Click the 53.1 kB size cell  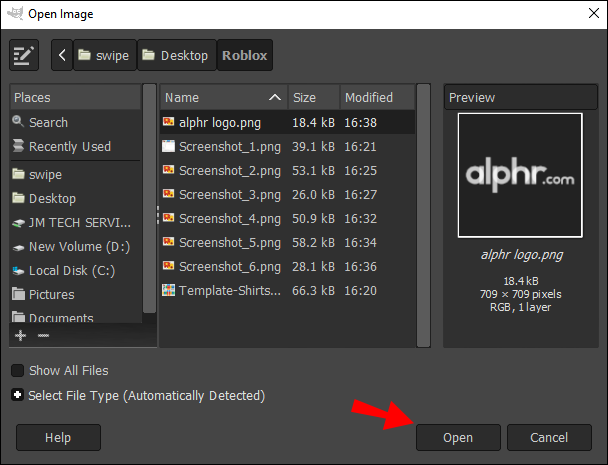coord(313,171)
